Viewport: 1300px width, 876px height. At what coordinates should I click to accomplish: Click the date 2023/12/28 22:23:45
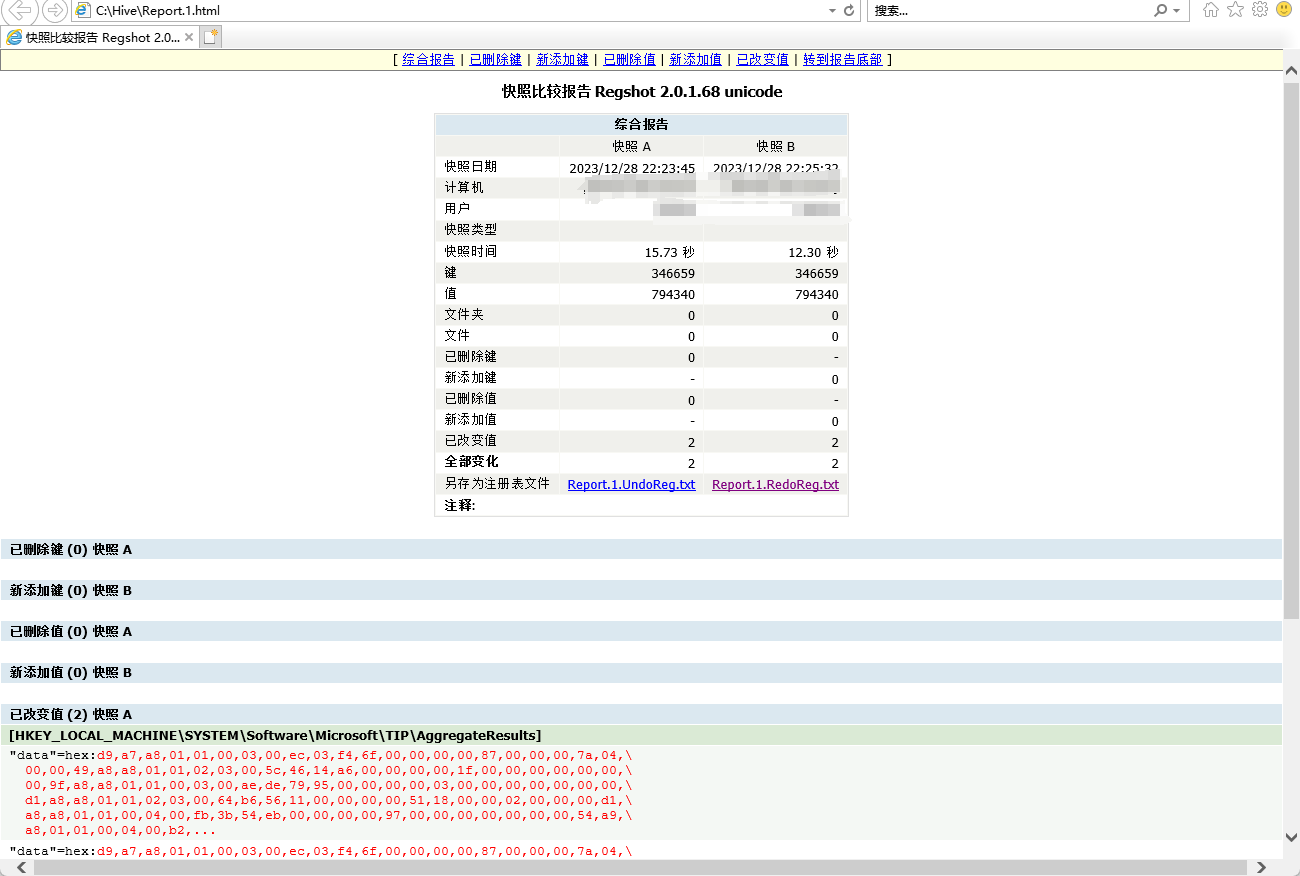pos(632,168)
